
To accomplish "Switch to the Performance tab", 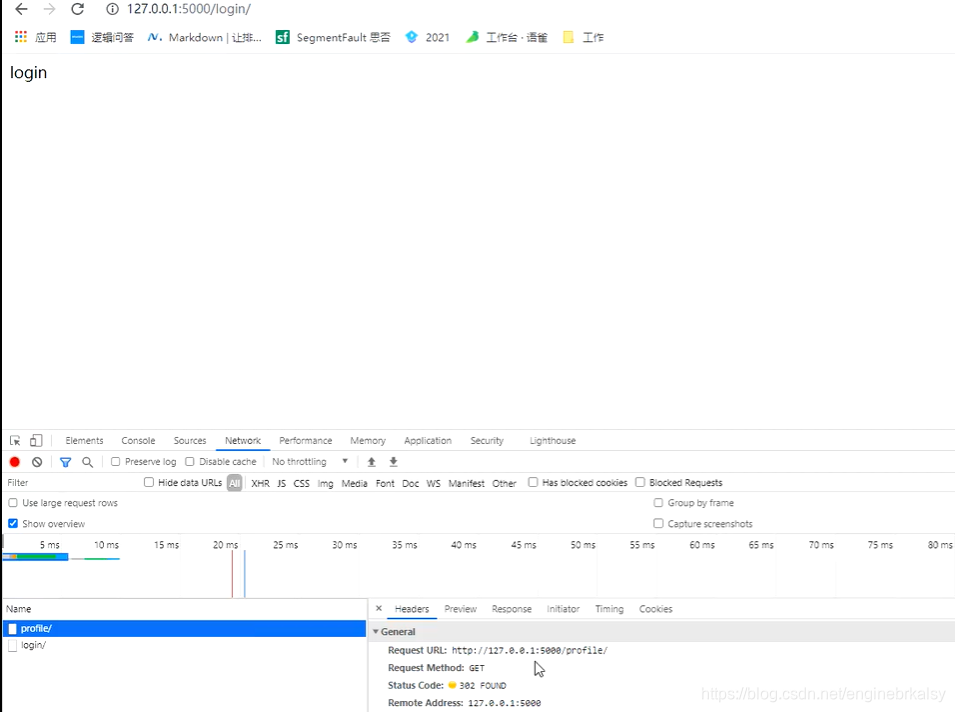I will (306, 440).
